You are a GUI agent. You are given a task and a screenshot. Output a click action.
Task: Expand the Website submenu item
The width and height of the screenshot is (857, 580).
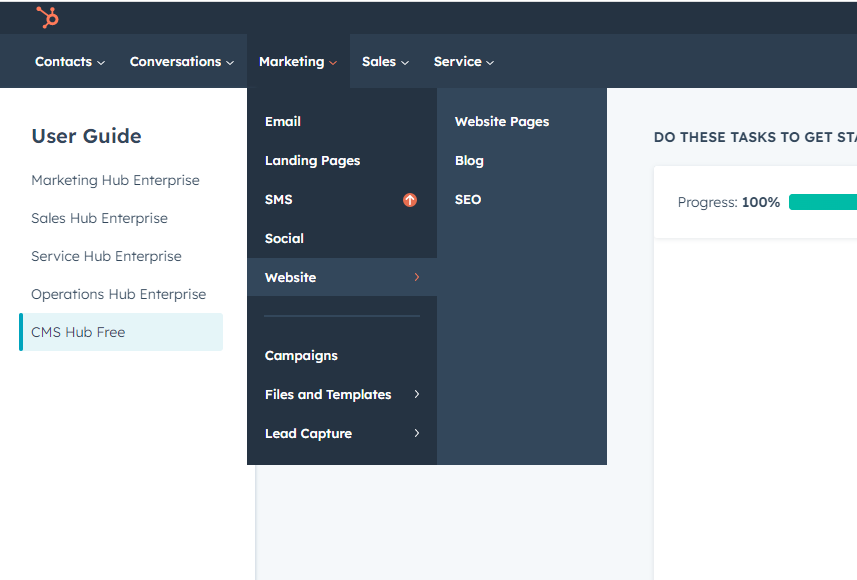point(342,277)
